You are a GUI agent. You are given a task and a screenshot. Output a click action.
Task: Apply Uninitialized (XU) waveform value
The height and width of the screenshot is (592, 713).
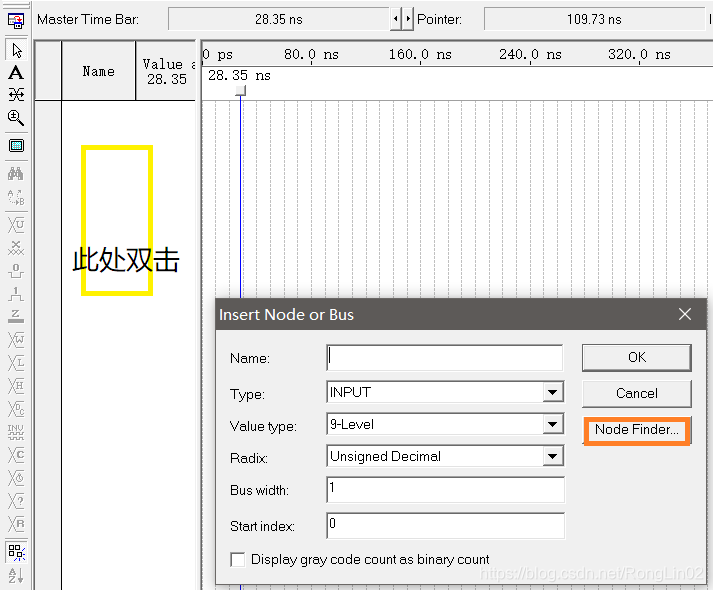[x=16, y=225]
